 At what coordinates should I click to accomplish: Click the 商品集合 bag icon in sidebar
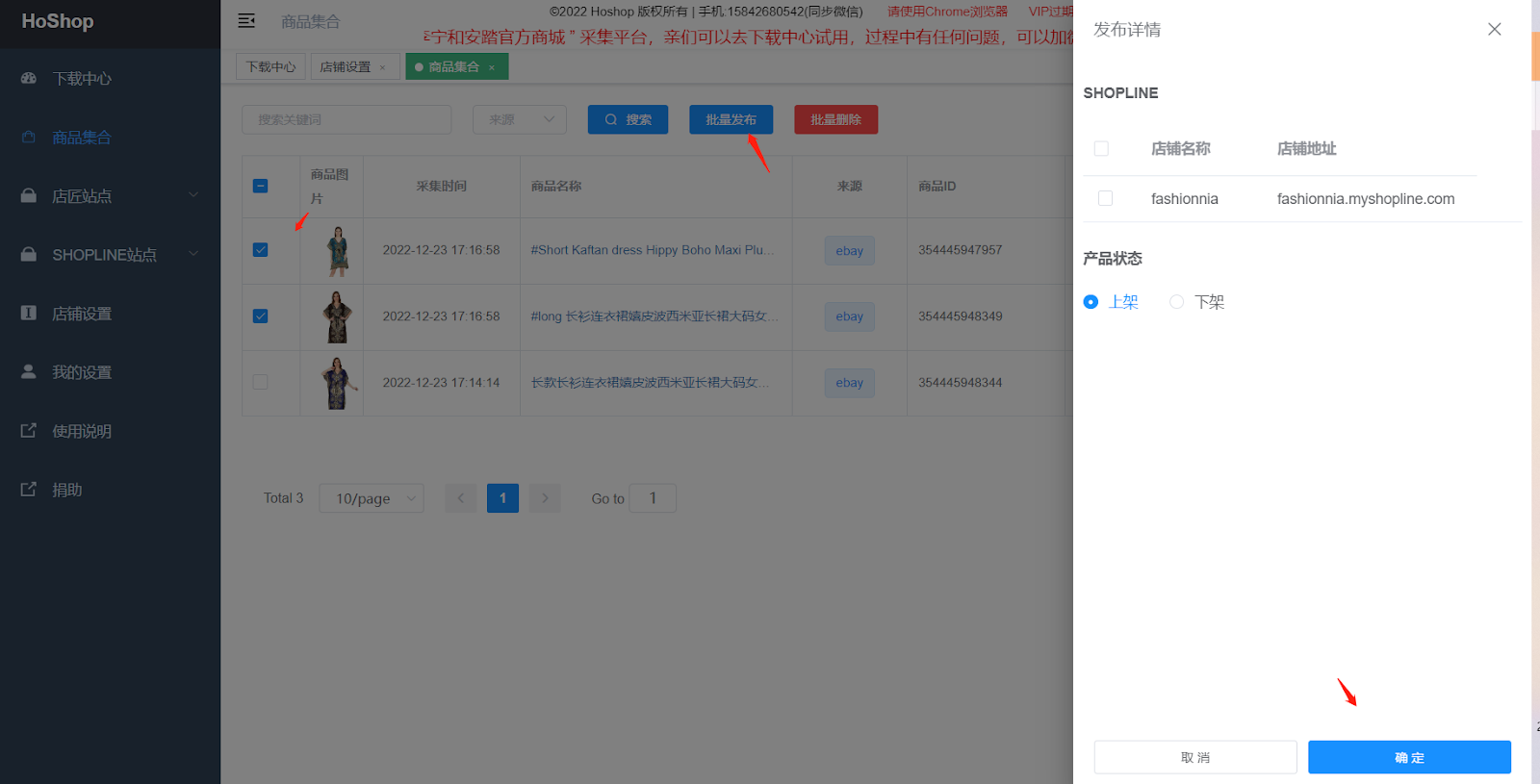coord(29,138)
